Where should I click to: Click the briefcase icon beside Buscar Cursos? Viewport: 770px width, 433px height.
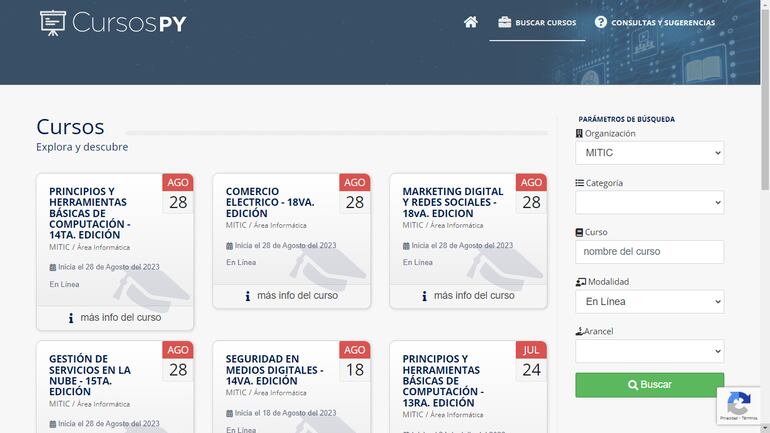pyautogui.click(x=505, y=22)
